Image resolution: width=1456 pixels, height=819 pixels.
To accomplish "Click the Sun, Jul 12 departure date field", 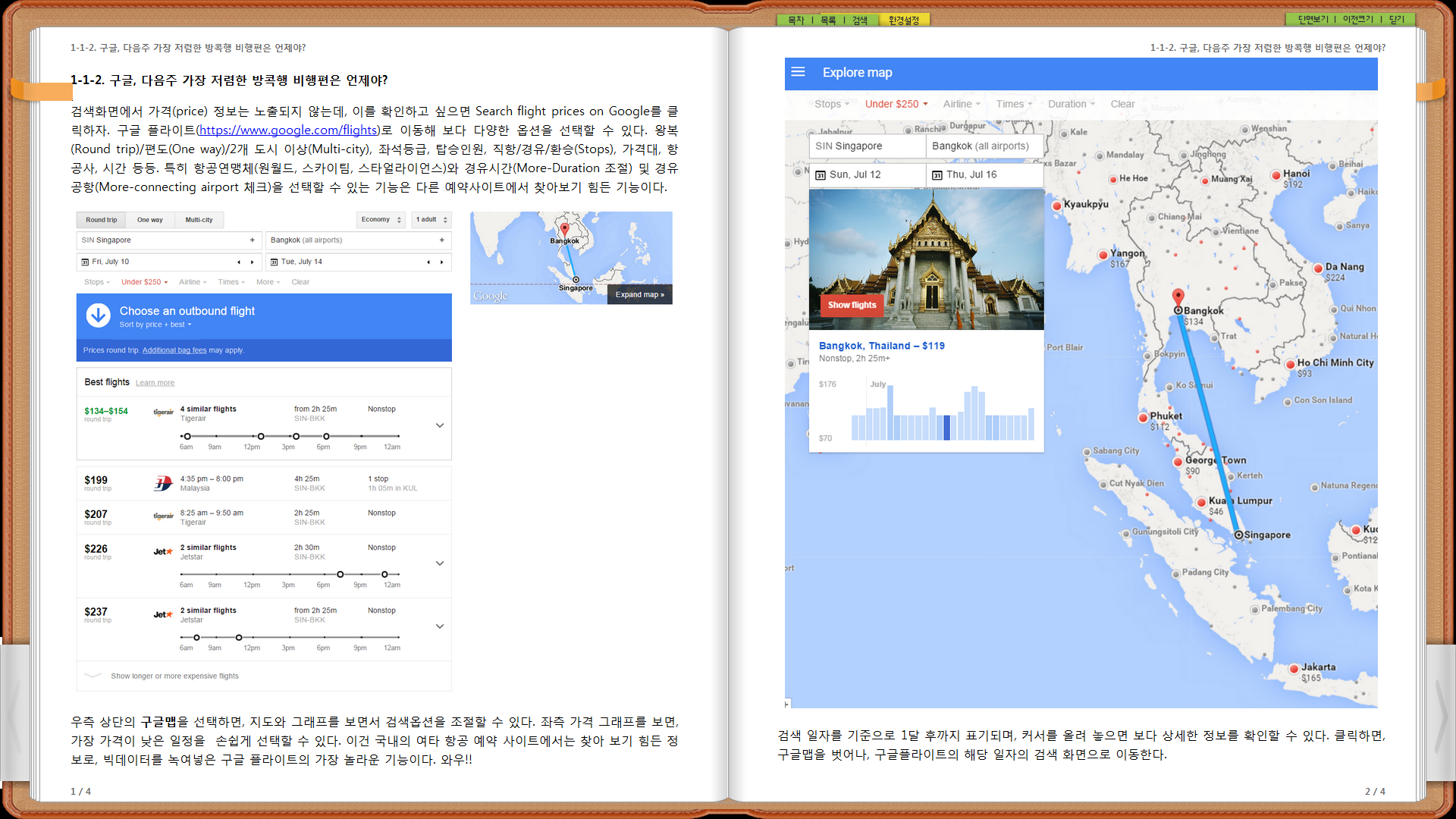I will point(868,175).
